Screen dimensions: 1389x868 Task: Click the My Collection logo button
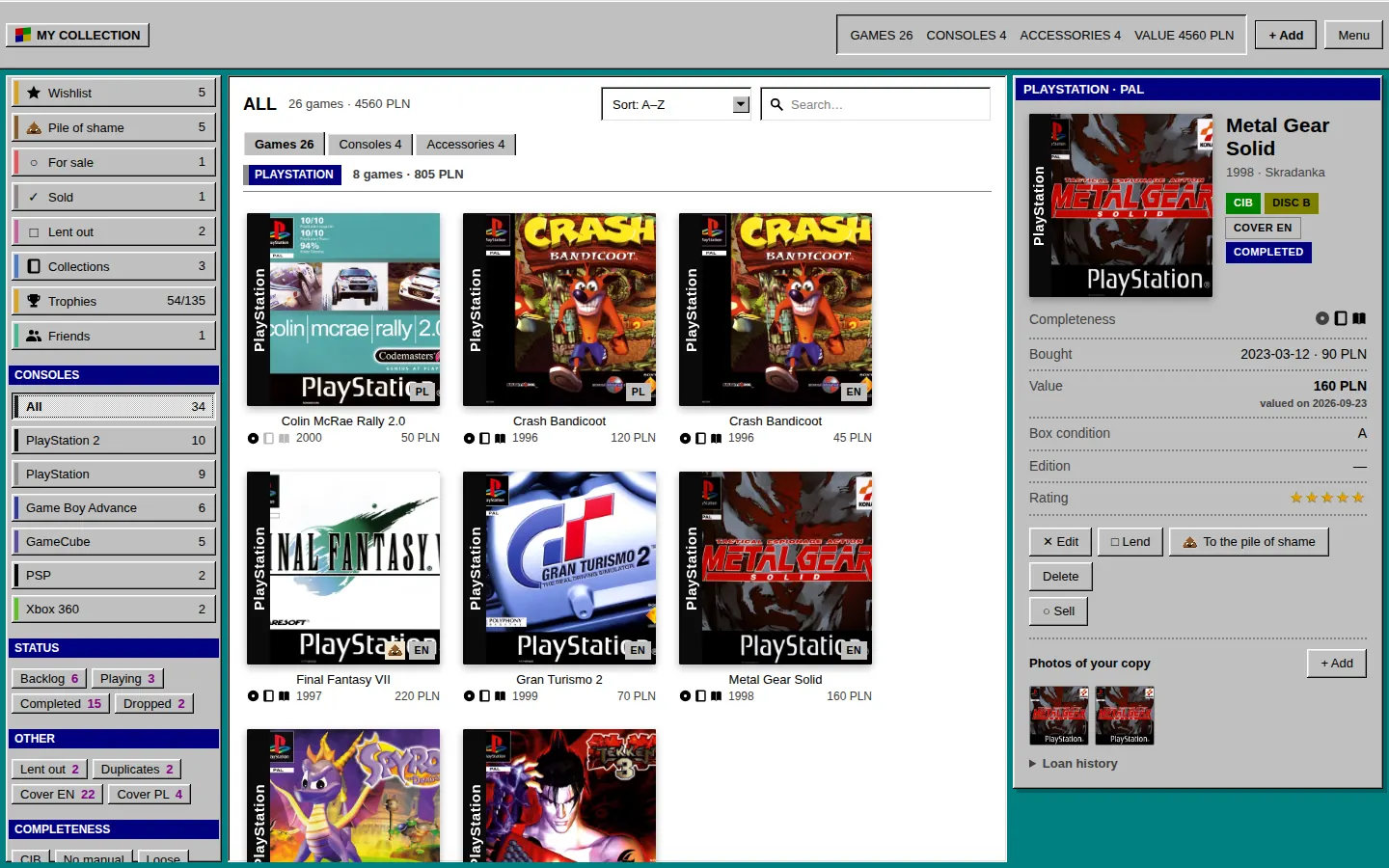78,36
